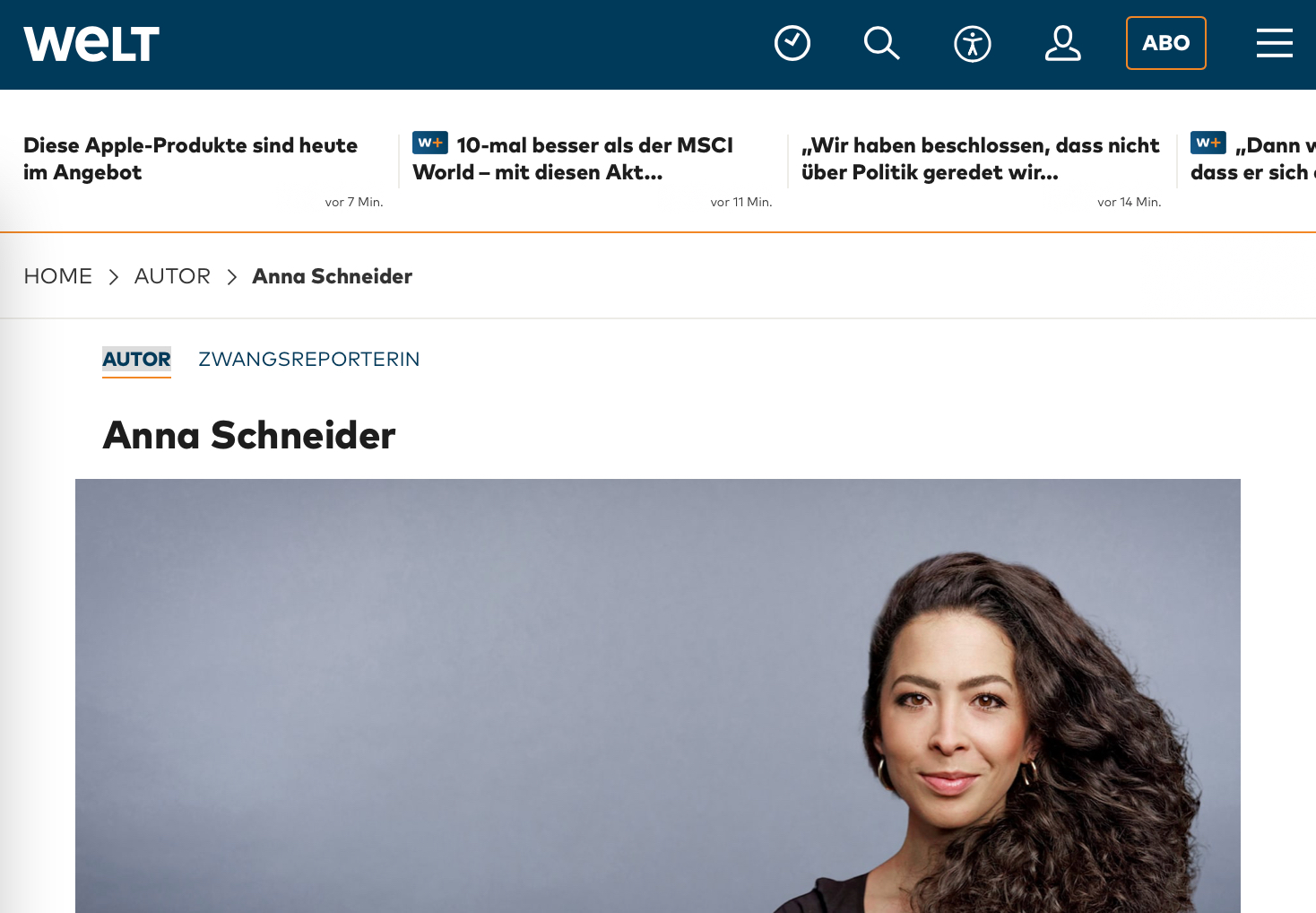Open the hamburger main menu
This screenshot has width=1316, height=913.
(1275, 43)
